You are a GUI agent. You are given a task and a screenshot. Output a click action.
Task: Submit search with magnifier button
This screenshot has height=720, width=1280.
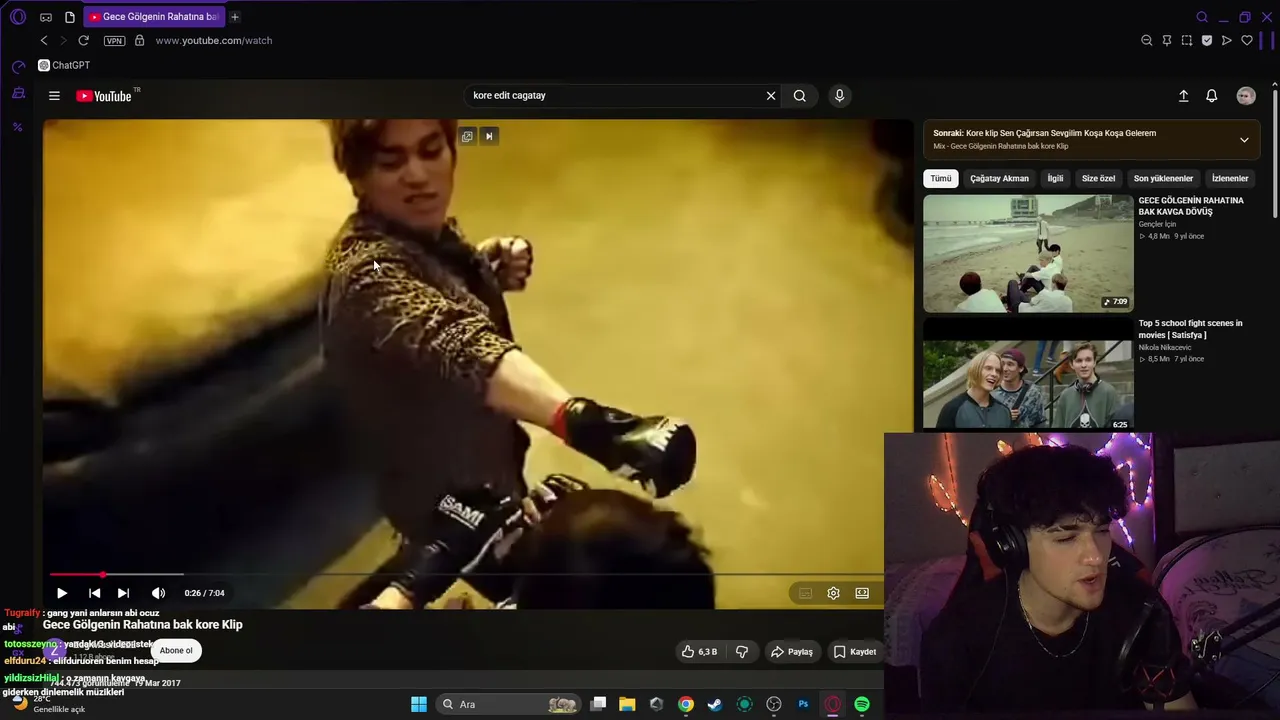800,96
